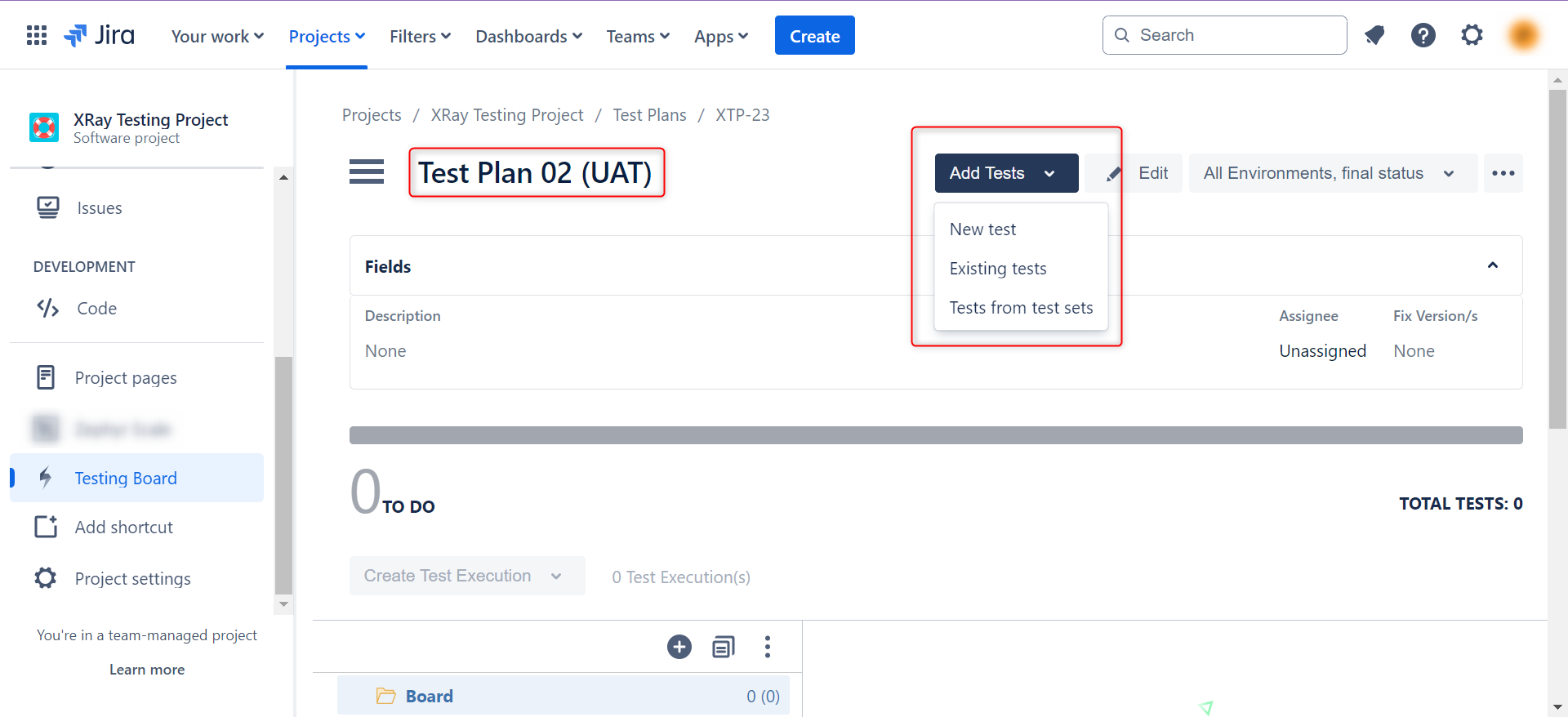Screen dimensions: 1568x717
Task: Click the Test Plans breadcrumb link
Action: tap(649, 115)
